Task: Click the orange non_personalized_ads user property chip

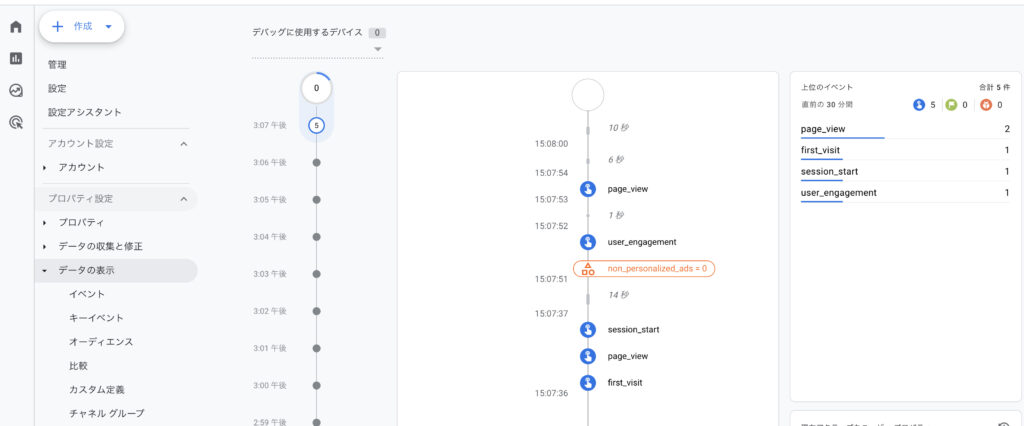Action: click(x=644, y=269)
